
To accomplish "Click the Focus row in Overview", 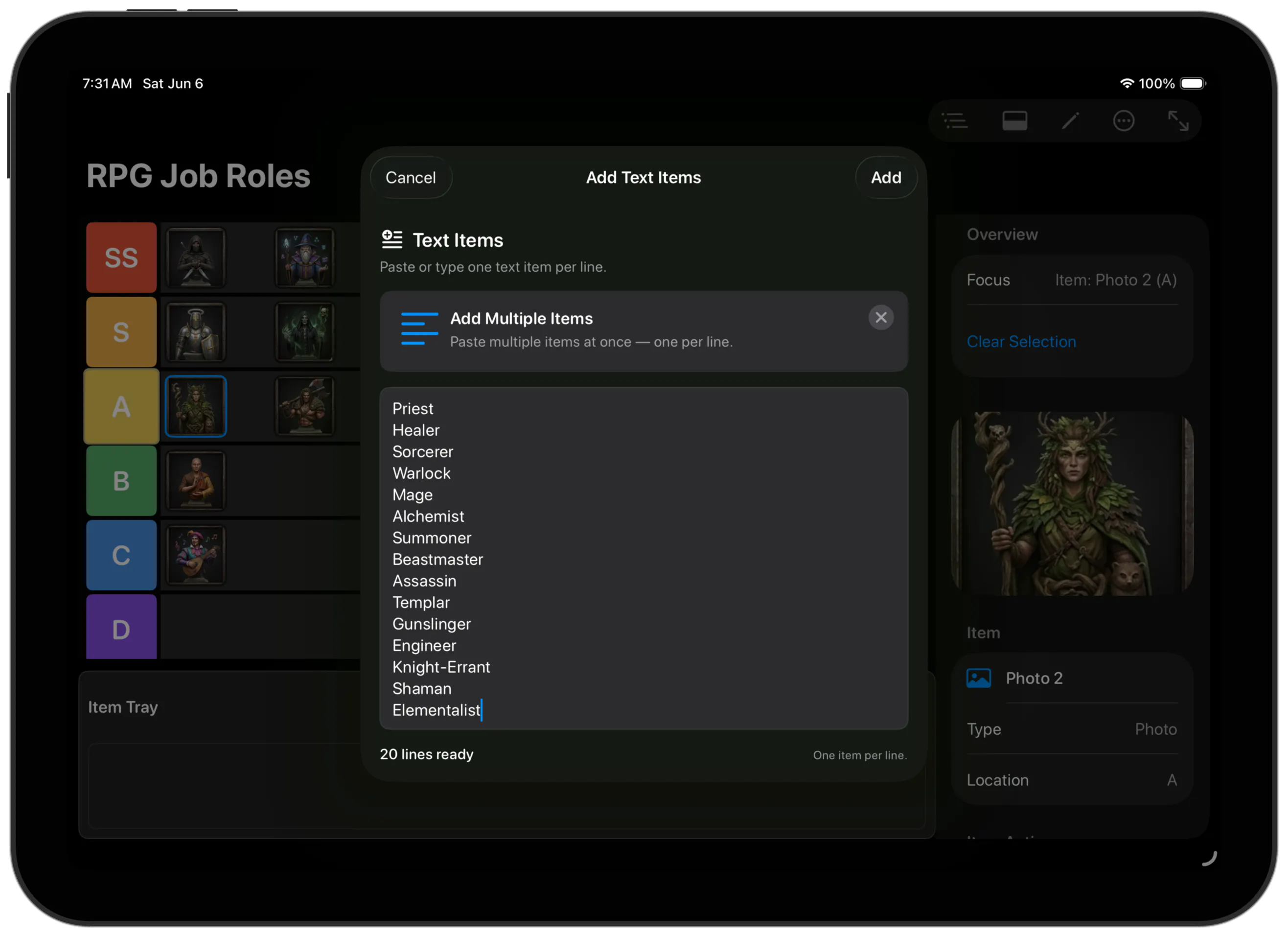I will (x=1072, y=280).
